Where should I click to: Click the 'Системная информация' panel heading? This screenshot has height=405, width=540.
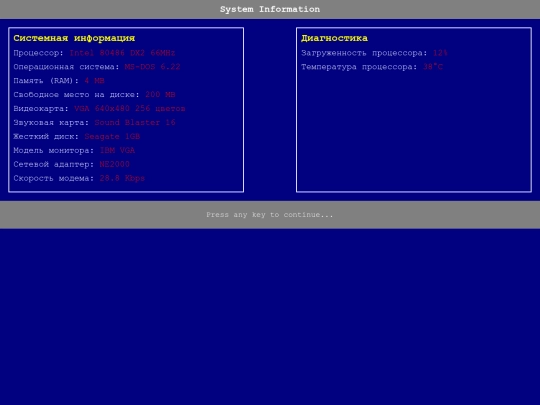74,38
